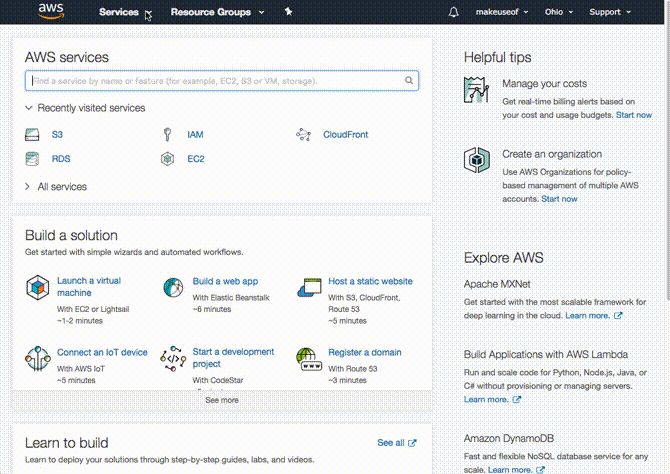The width and height of the screenshot is (670, 474).
Task: Open the Ohio region menu
Action: [x=554, y=12]
